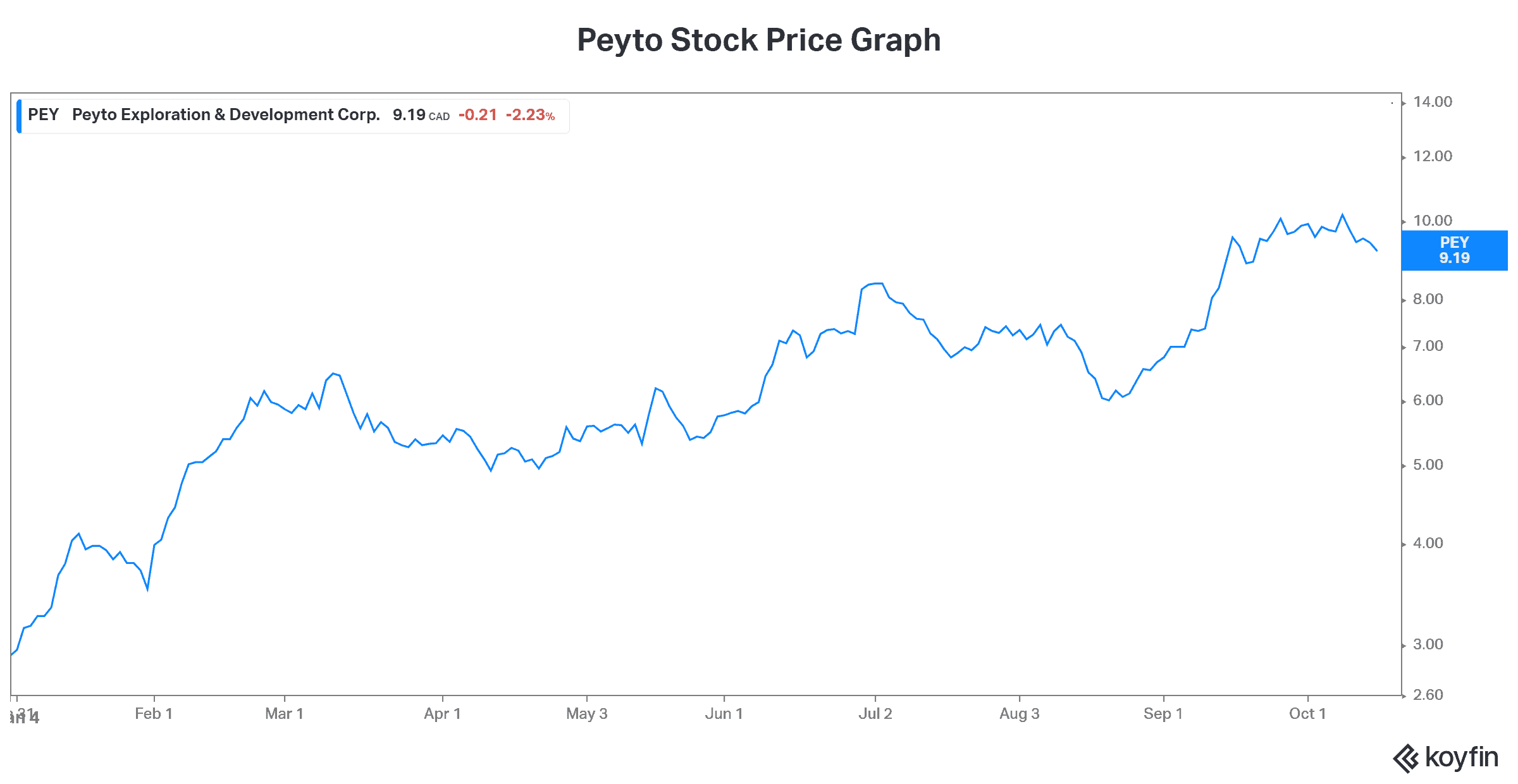Click the Mar 1 date axis label
The image size is (1518, 784).
click(x=284, y=714)
